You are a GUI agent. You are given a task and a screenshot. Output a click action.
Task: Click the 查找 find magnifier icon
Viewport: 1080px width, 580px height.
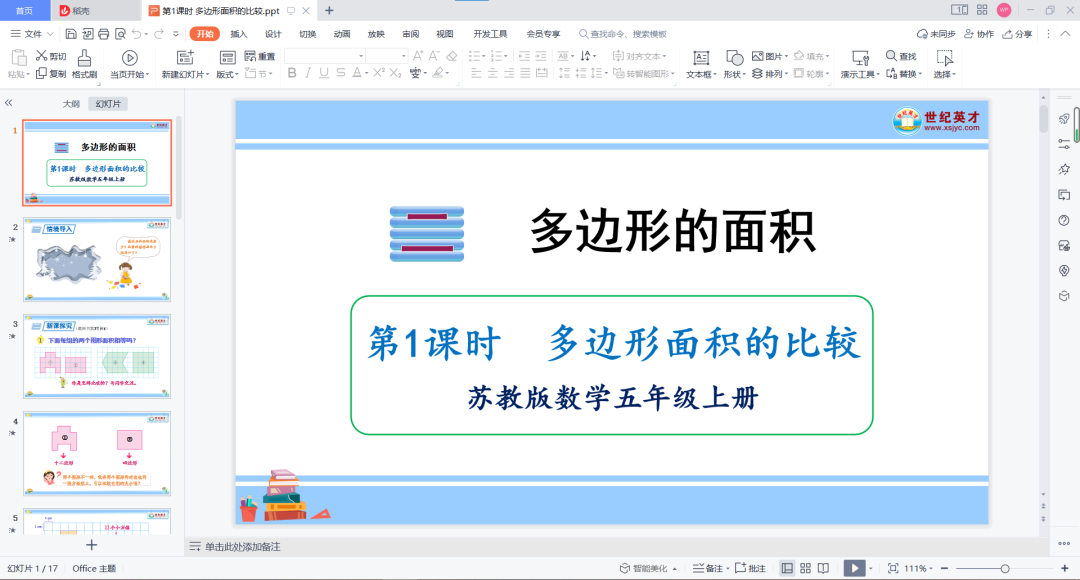click(891, 56)
